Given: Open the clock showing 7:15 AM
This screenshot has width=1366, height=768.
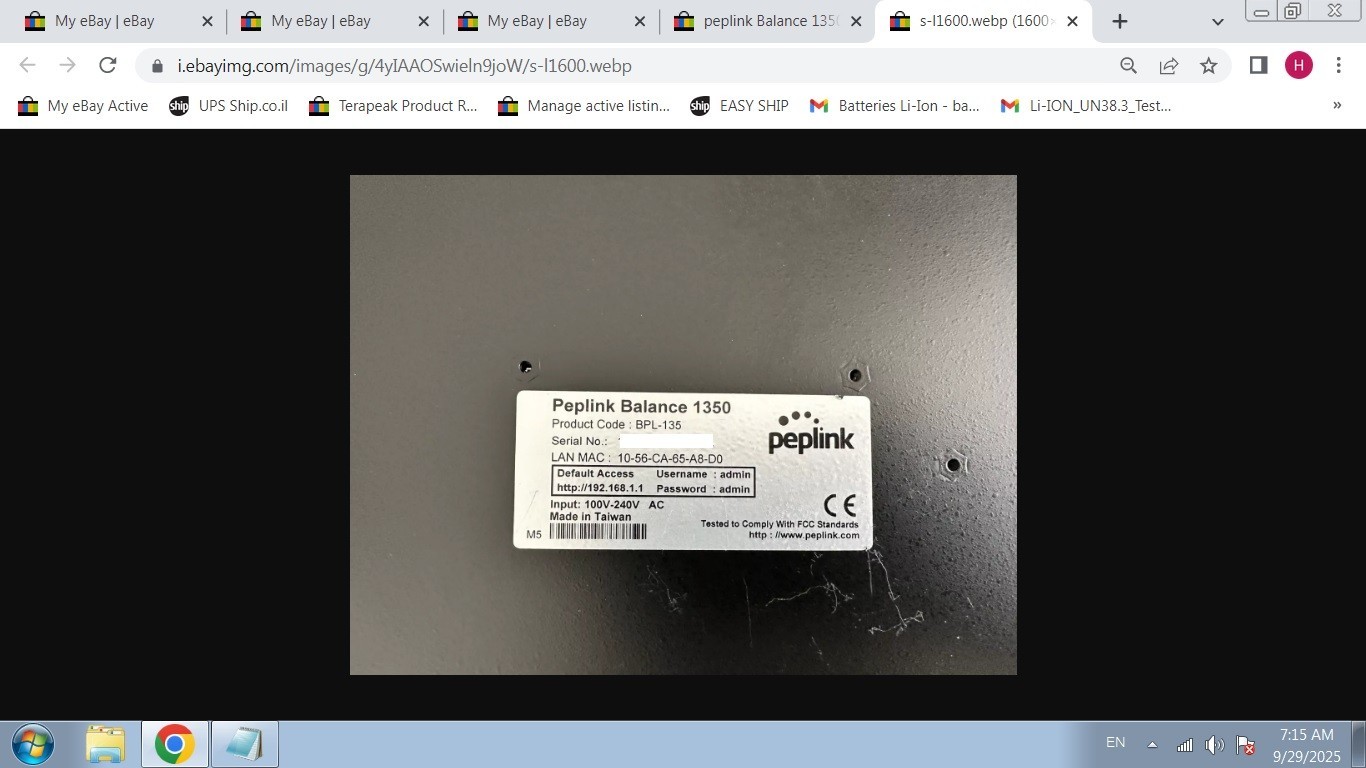Looking at the screenshot, I should pos(1306,746).
